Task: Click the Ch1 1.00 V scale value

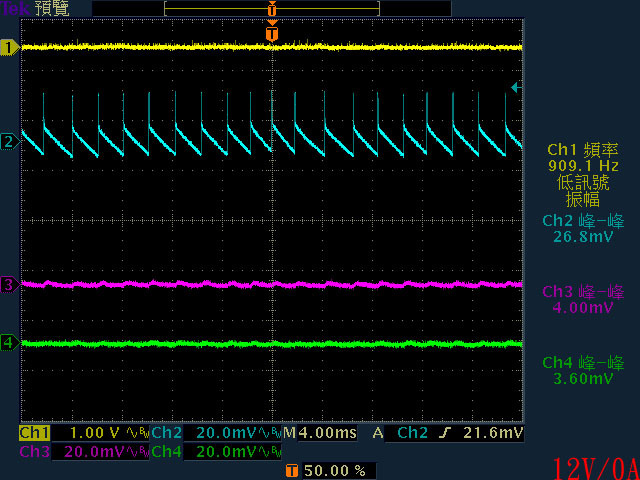Action: click(94, 433)
